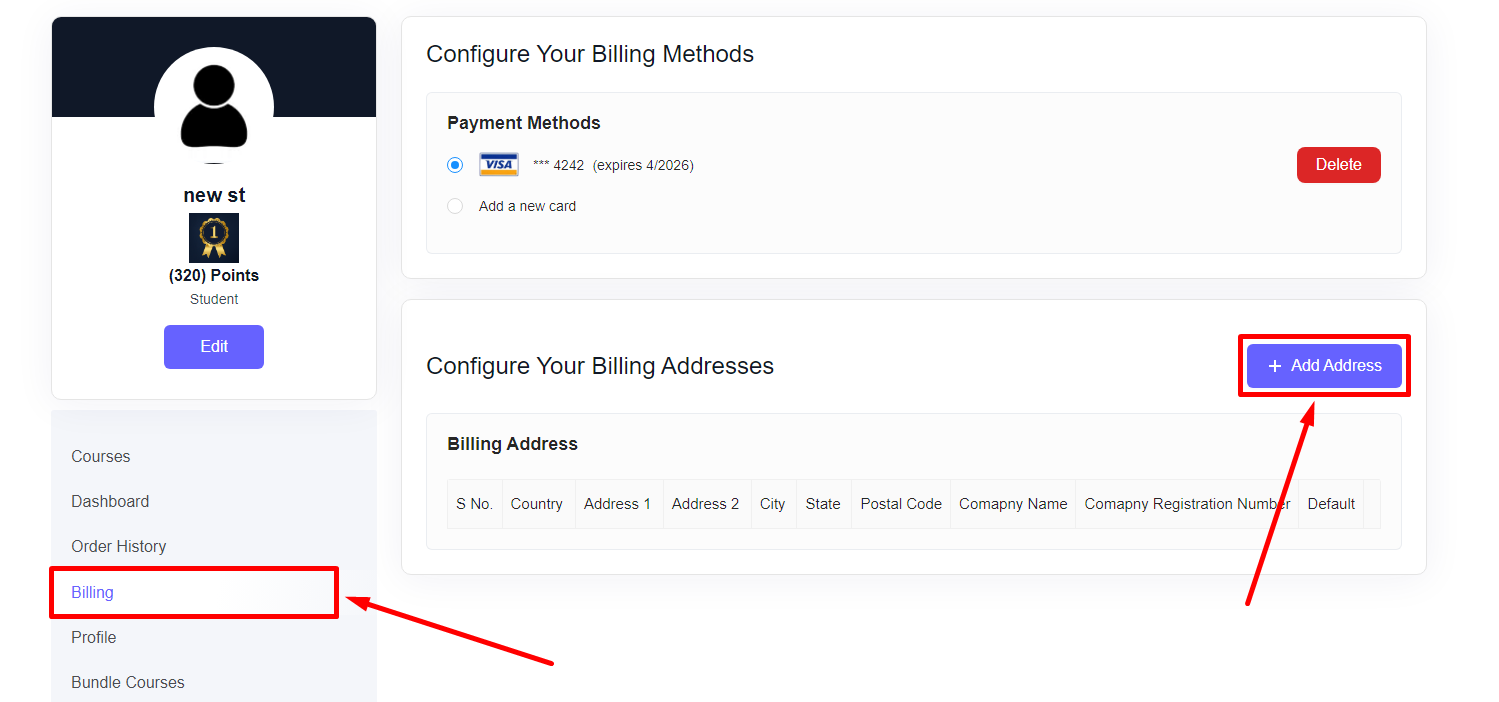The width and height of the screenshot is (1499, 702).
Task: Click the (320) Points text
Action: 214,275
